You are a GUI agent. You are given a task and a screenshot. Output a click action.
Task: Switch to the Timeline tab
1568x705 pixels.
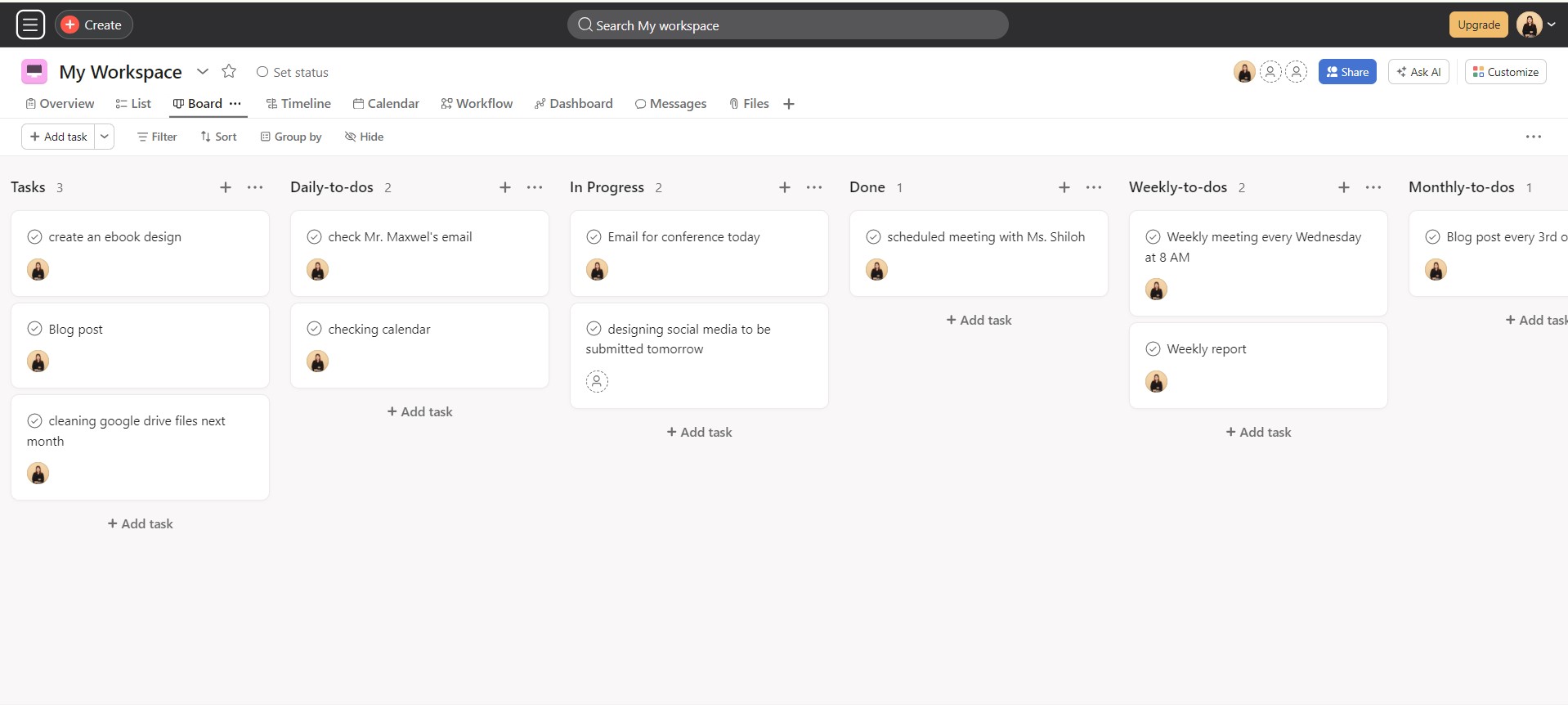[x=298, y=104]
